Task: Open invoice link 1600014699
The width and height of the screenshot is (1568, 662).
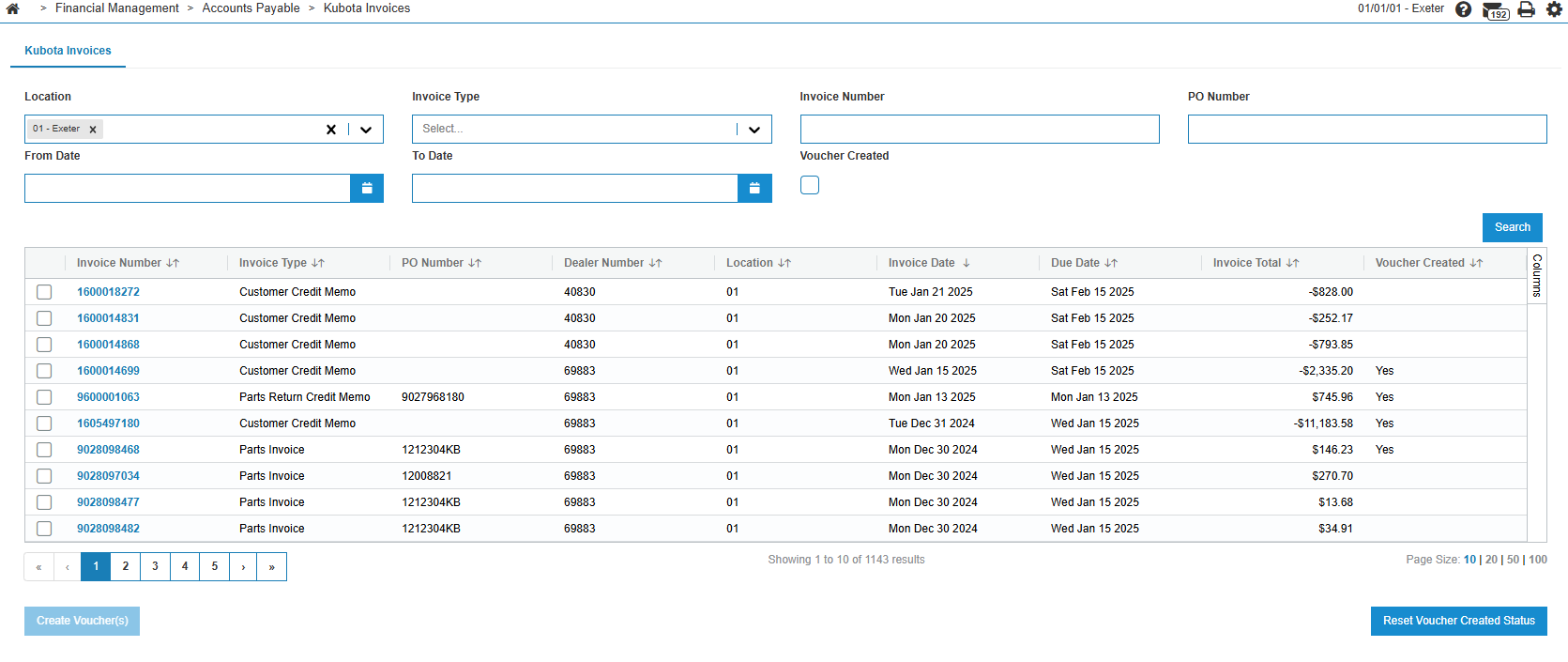Action: tap(108, 371)
